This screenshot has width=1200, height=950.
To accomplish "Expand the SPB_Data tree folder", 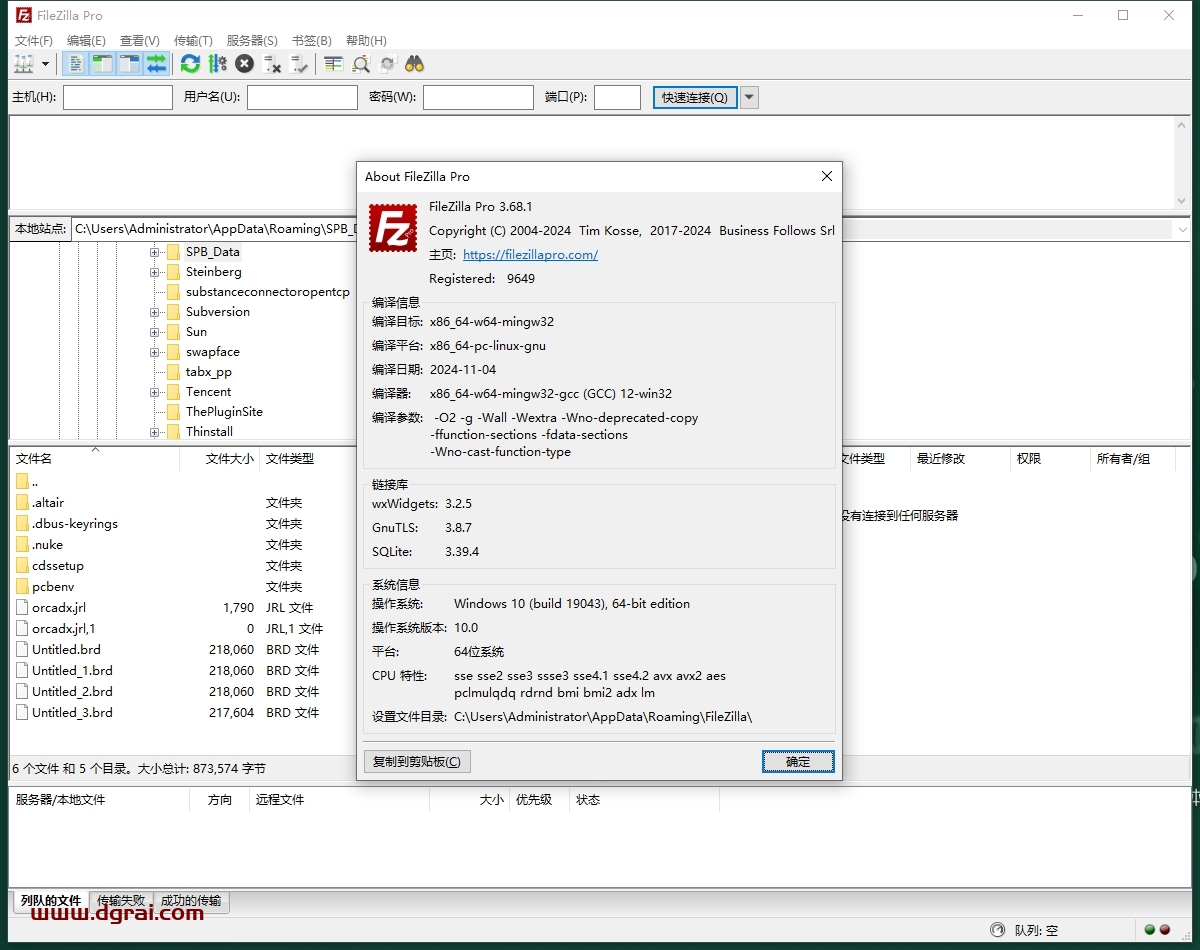I will coord(155,252).
